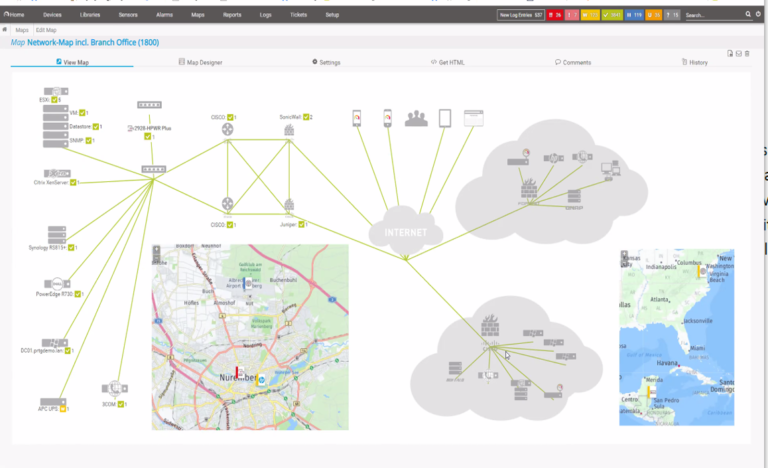Click the Datastore status check indicator

[x=96, y=126]
